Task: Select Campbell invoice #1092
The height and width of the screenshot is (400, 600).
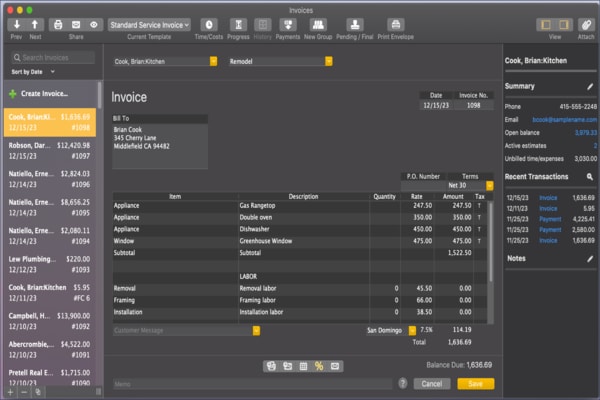Action: (49, 321)
